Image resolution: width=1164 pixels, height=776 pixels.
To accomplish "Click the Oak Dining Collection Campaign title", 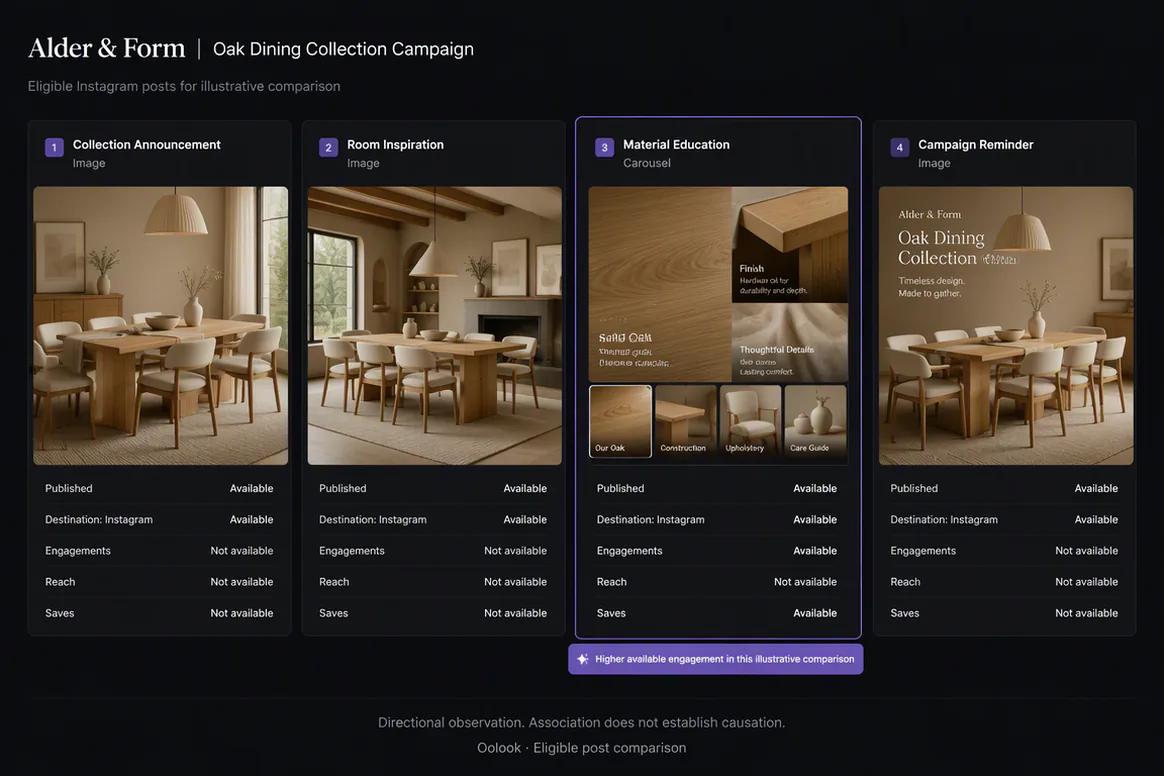I will pyautogui.click(x=343, y=49).
